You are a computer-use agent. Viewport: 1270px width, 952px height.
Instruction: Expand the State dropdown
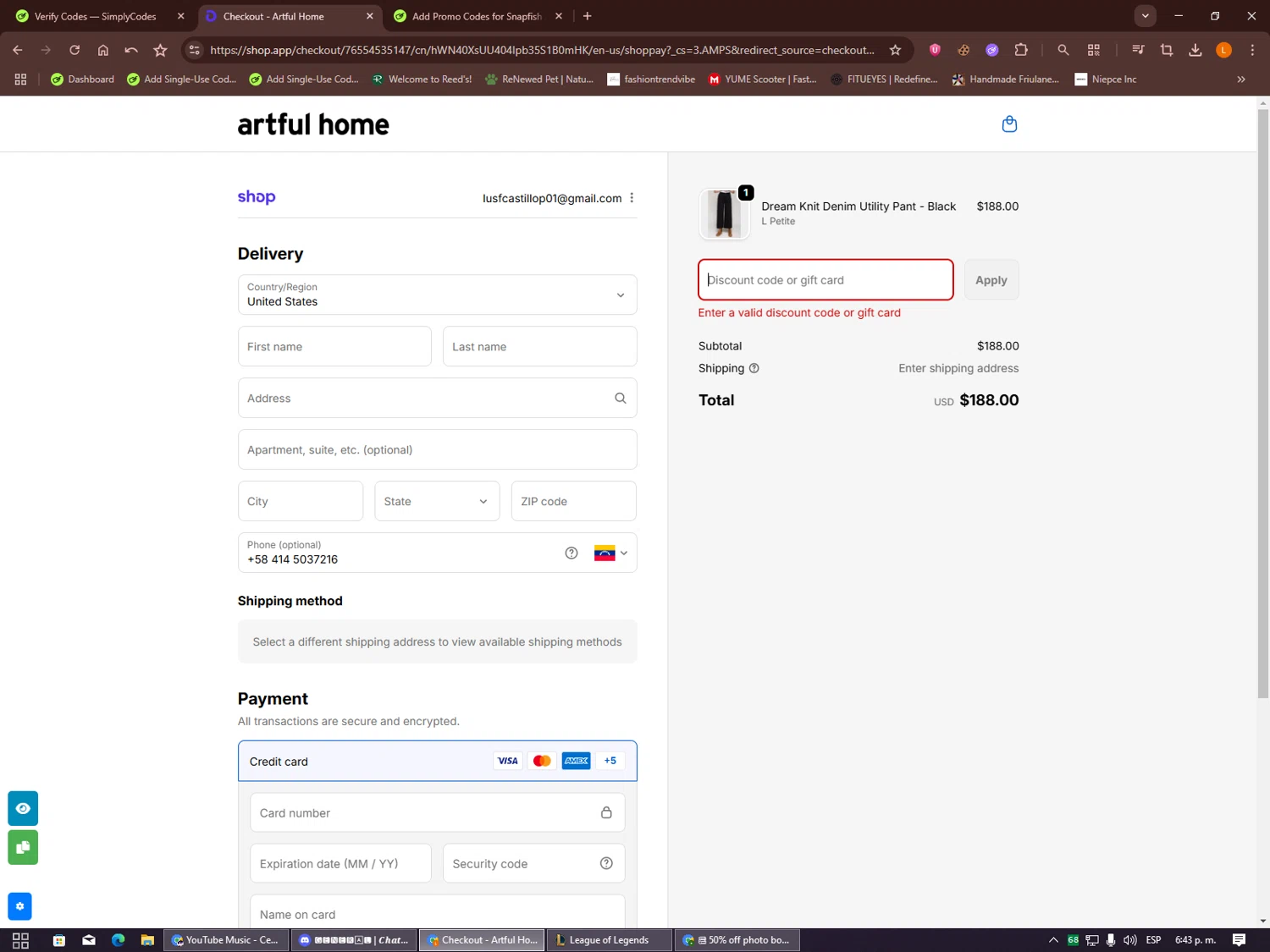[437, 501]
